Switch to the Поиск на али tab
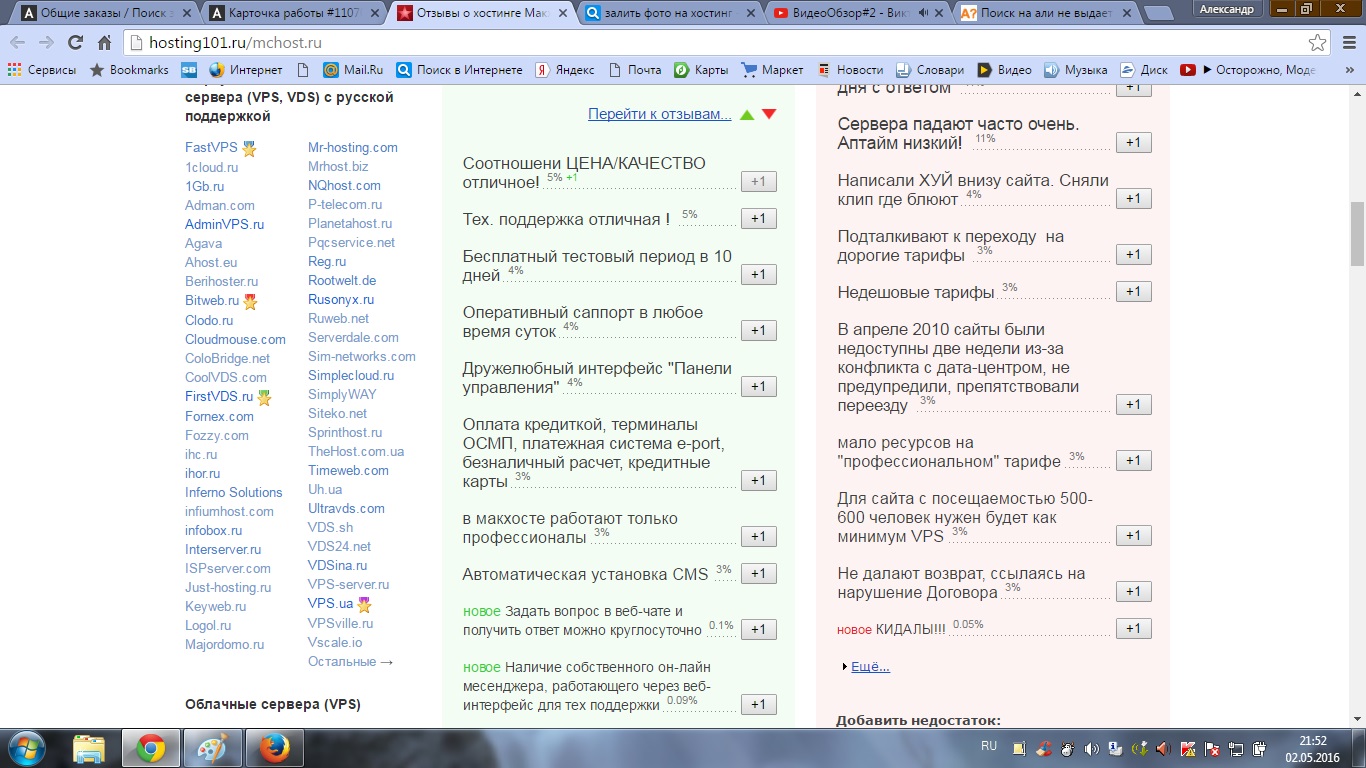This screenshot has height=768, width=1366. point(1046,13)
